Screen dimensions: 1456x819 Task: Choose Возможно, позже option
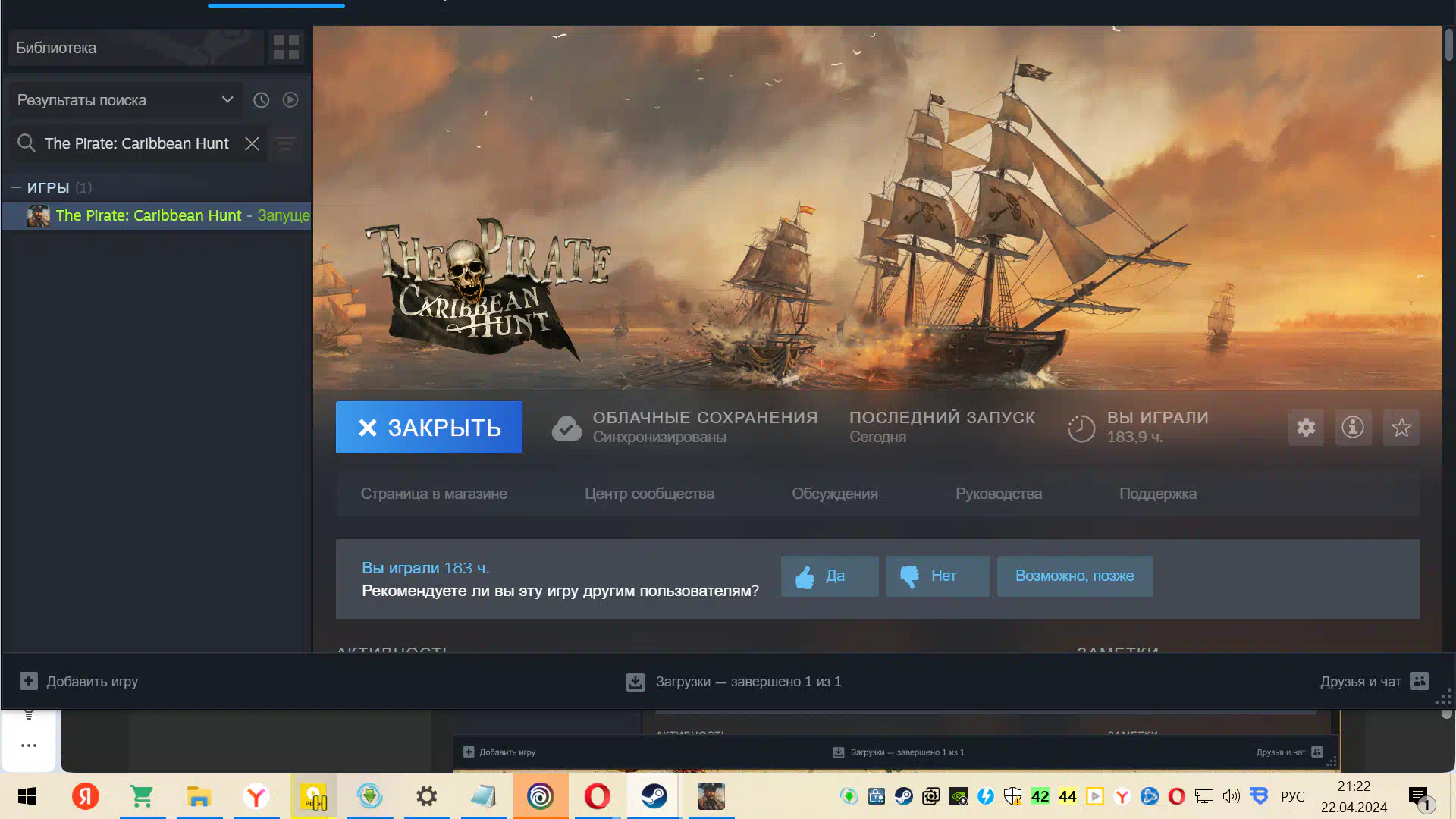(1075, 576)
